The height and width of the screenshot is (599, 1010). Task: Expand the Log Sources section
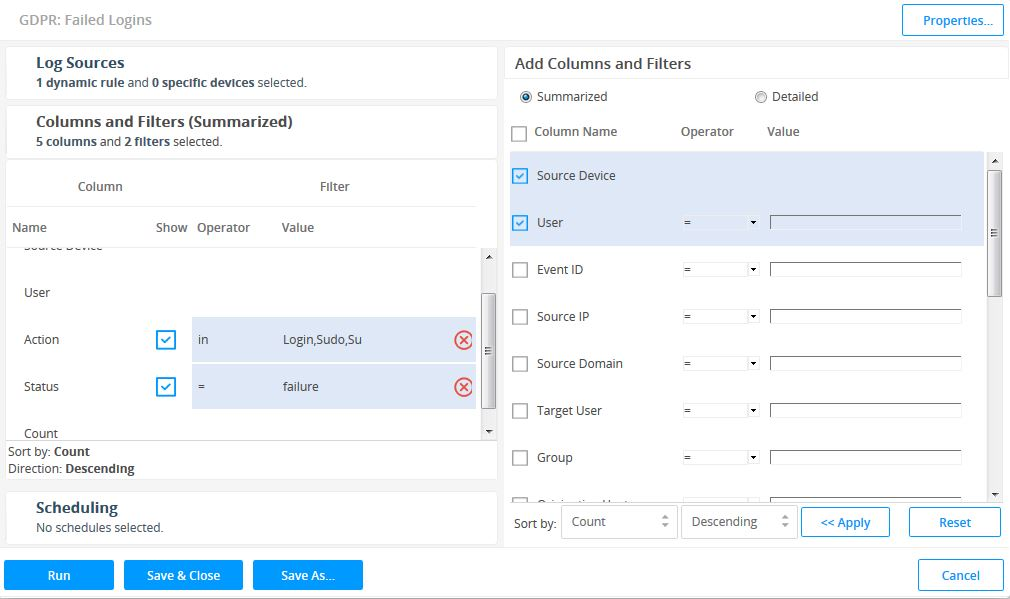point(80,63)
